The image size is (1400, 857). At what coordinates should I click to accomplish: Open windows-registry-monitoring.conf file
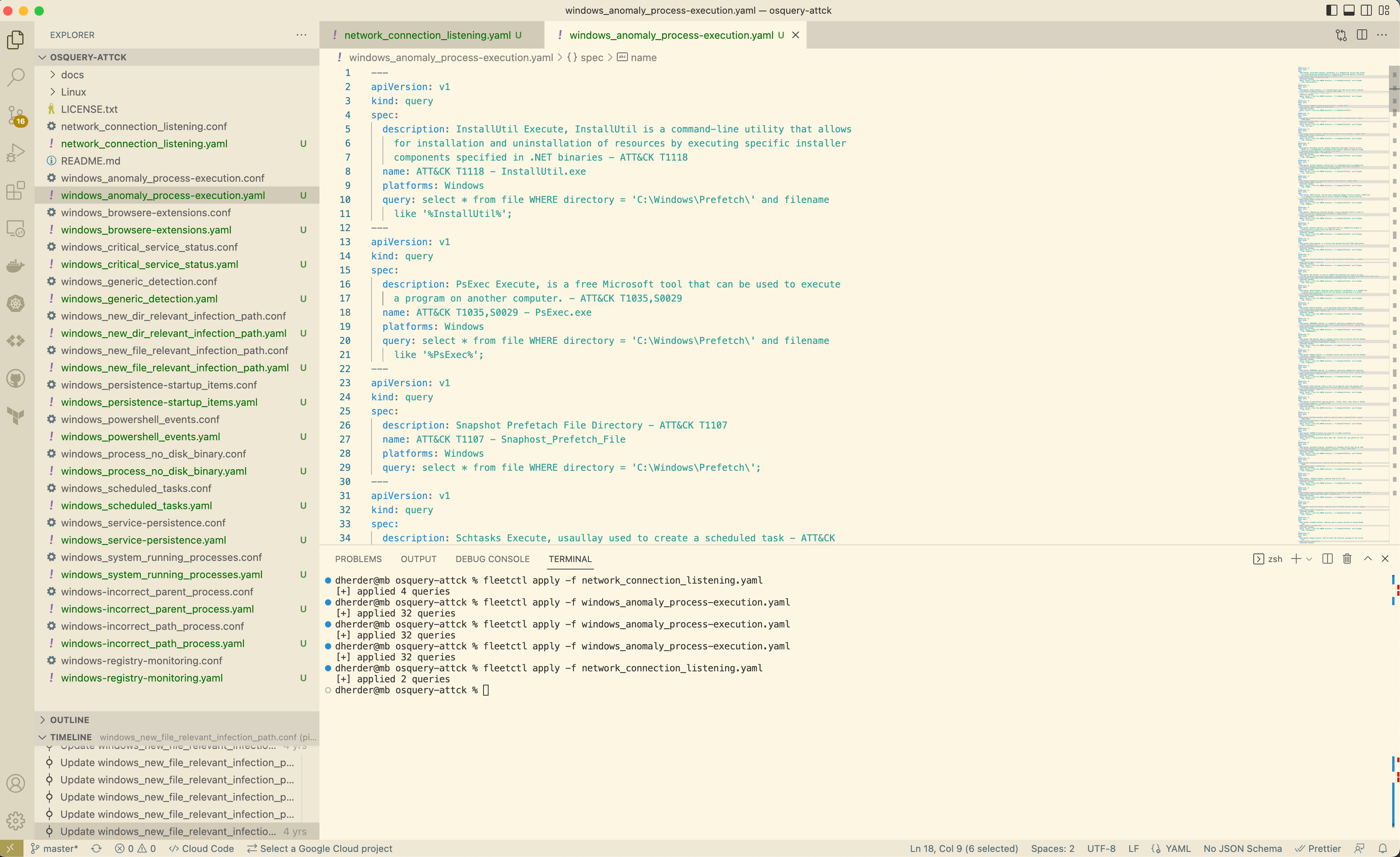(177, 661)
